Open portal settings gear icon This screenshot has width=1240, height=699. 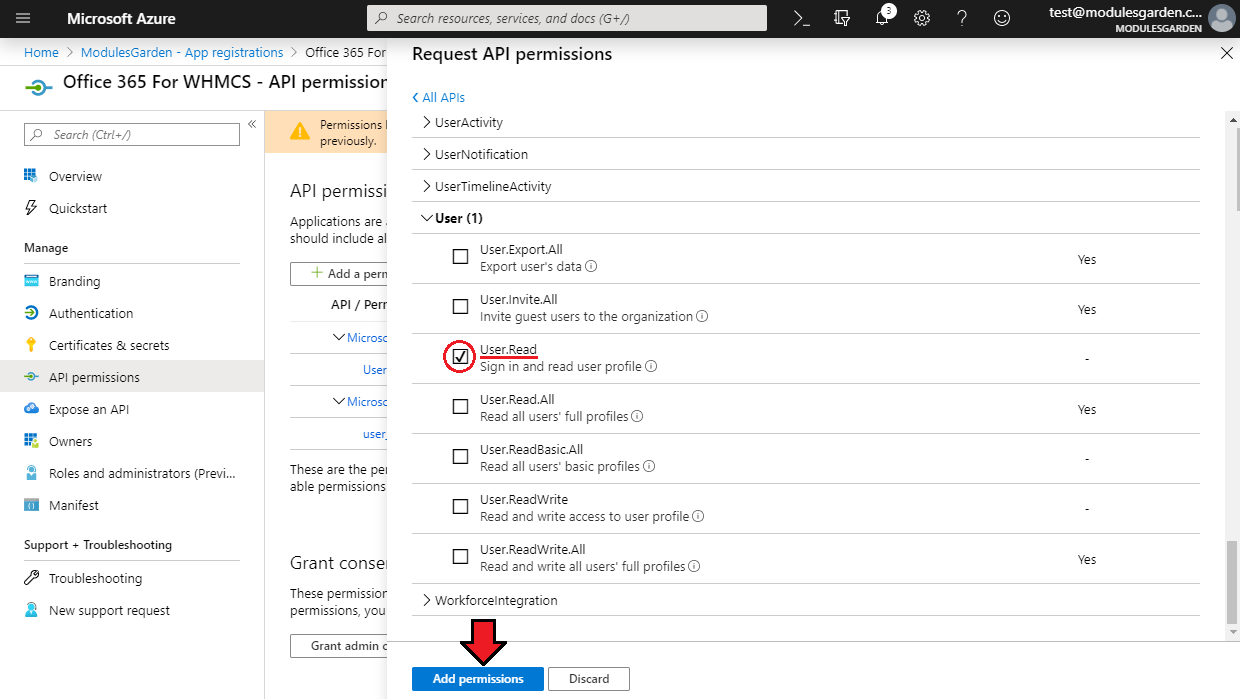(922, 18)
